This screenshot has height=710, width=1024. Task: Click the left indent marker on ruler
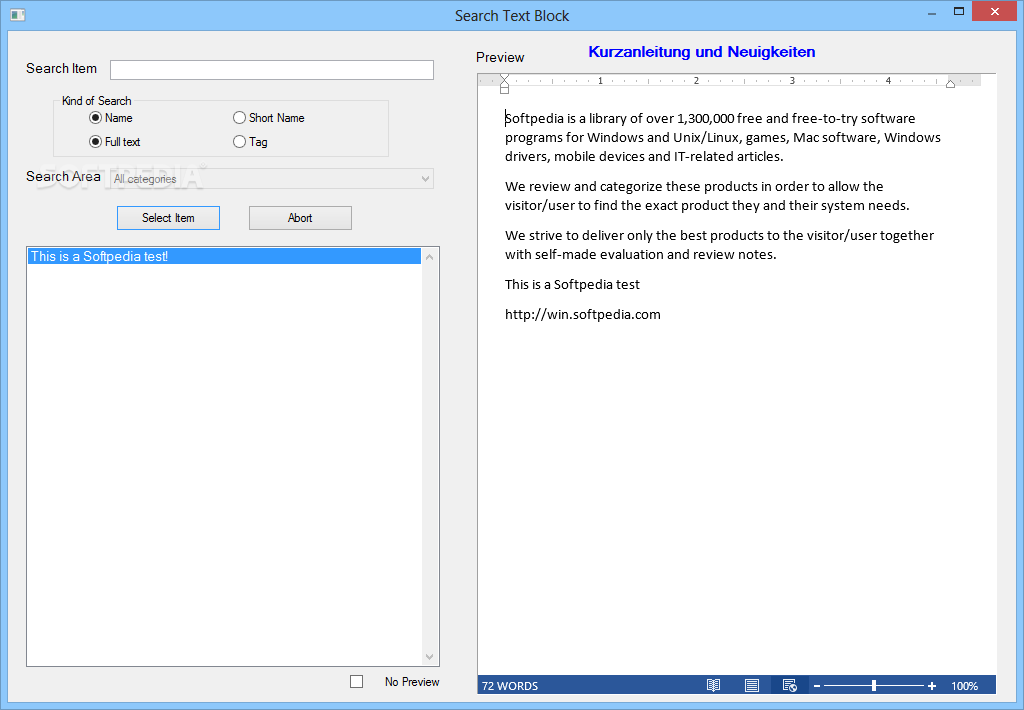504,84
